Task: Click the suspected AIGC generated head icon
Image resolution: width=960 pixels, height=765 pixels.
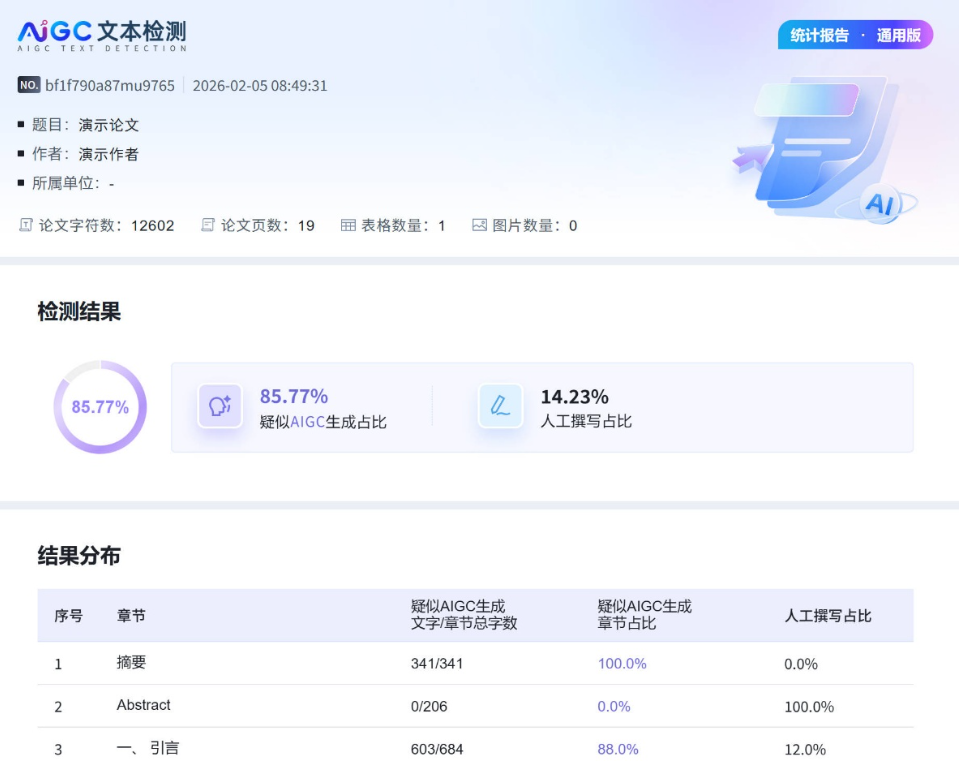Action: pos(220,406)
